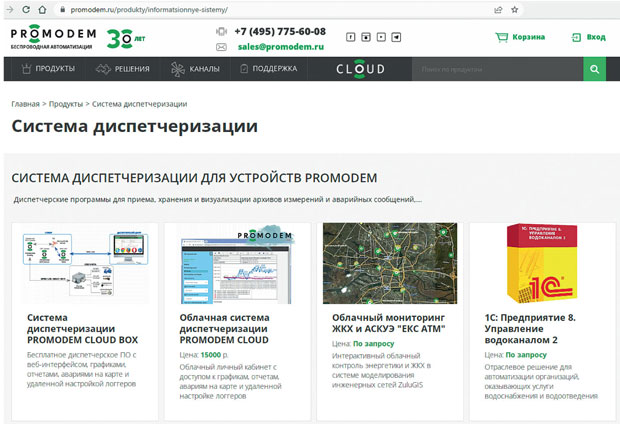Click the Интерактивный облачный контроль description
Image resolution: width=620 pixels, height=424 pixels.
(x=381, y=370)
